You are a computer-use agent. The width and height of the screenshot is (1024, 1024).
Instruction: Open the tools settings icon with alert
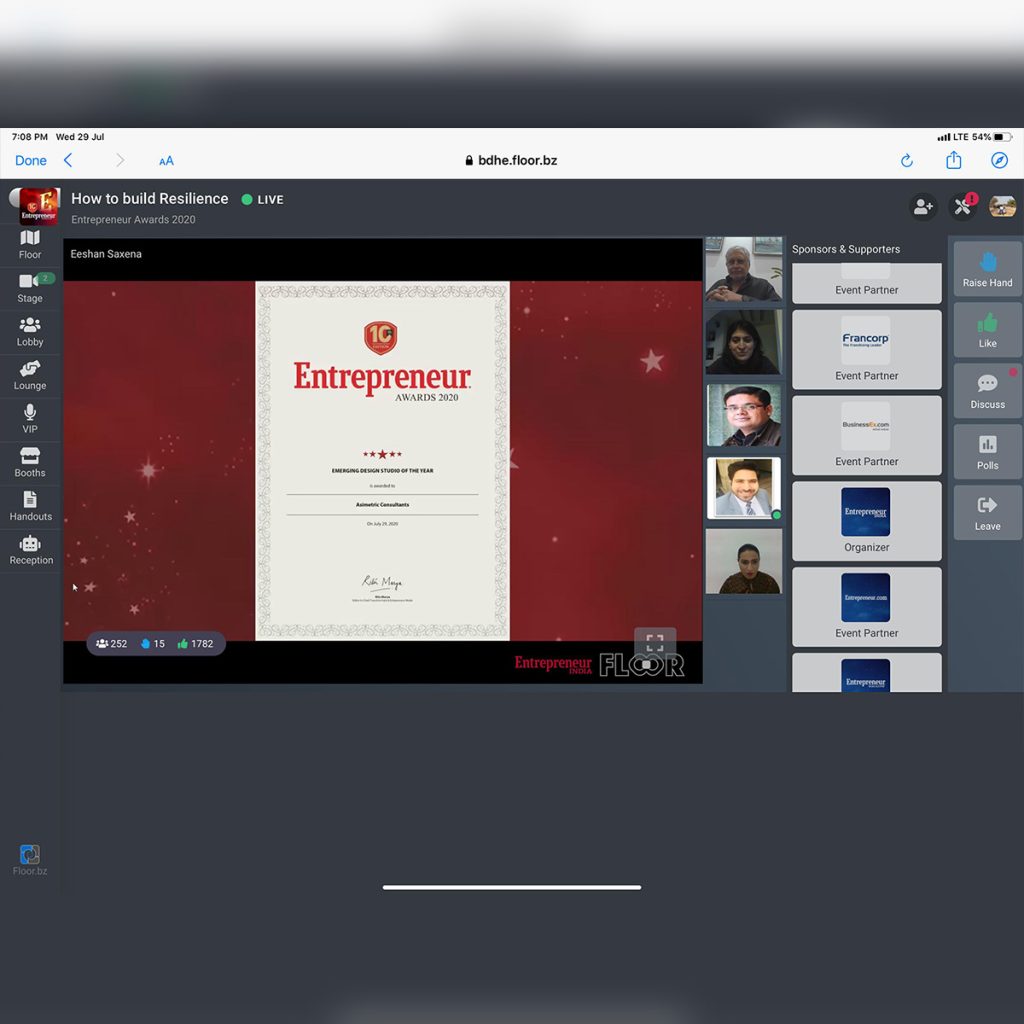[963, 207]
